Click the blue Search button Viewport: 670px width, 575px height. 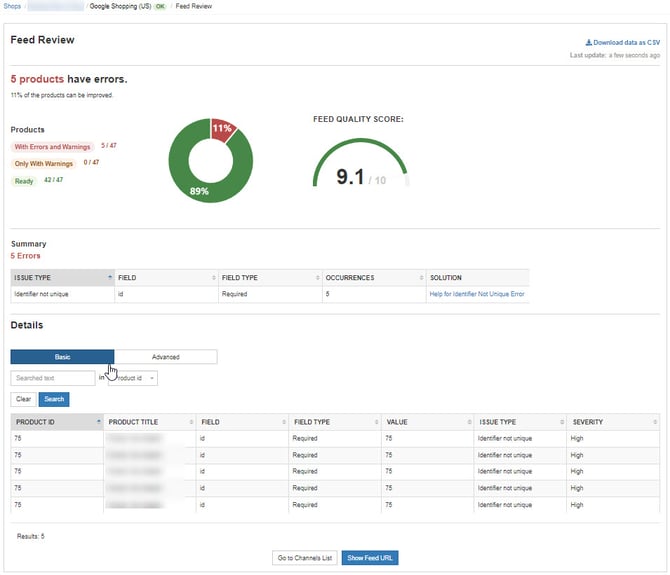(x=54, y=399)
